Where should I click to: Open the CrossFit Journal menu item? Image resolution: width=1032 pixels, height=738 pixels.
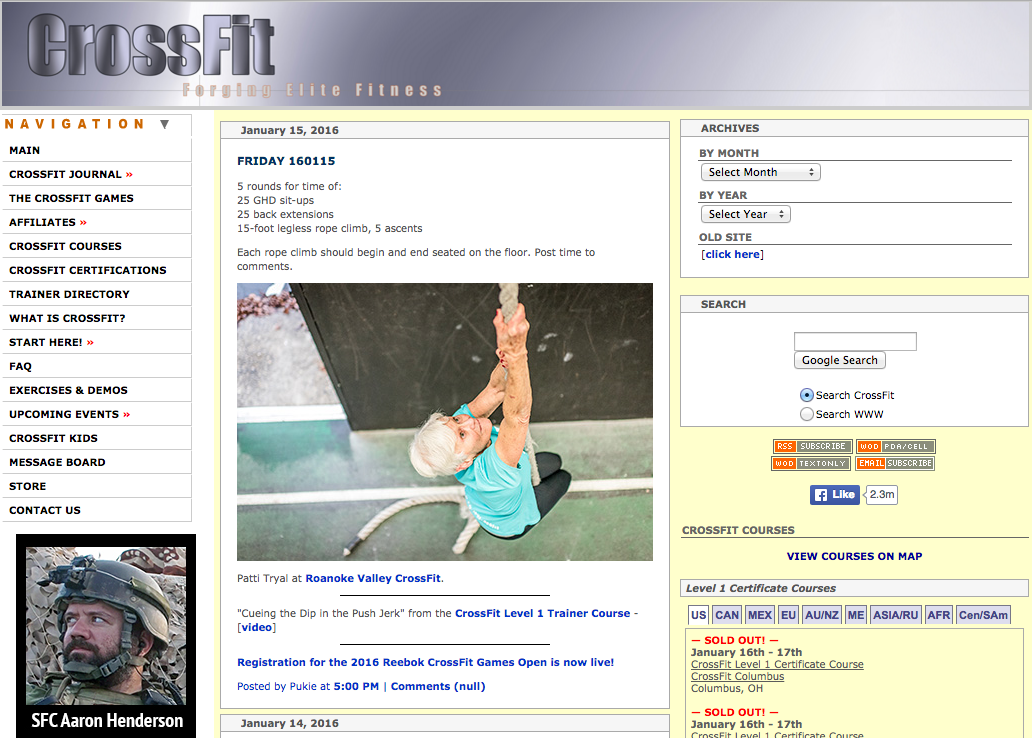[97, 174]
